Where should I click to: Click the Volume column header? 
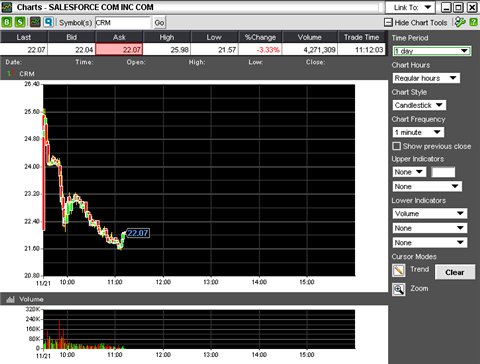[310, 37]
